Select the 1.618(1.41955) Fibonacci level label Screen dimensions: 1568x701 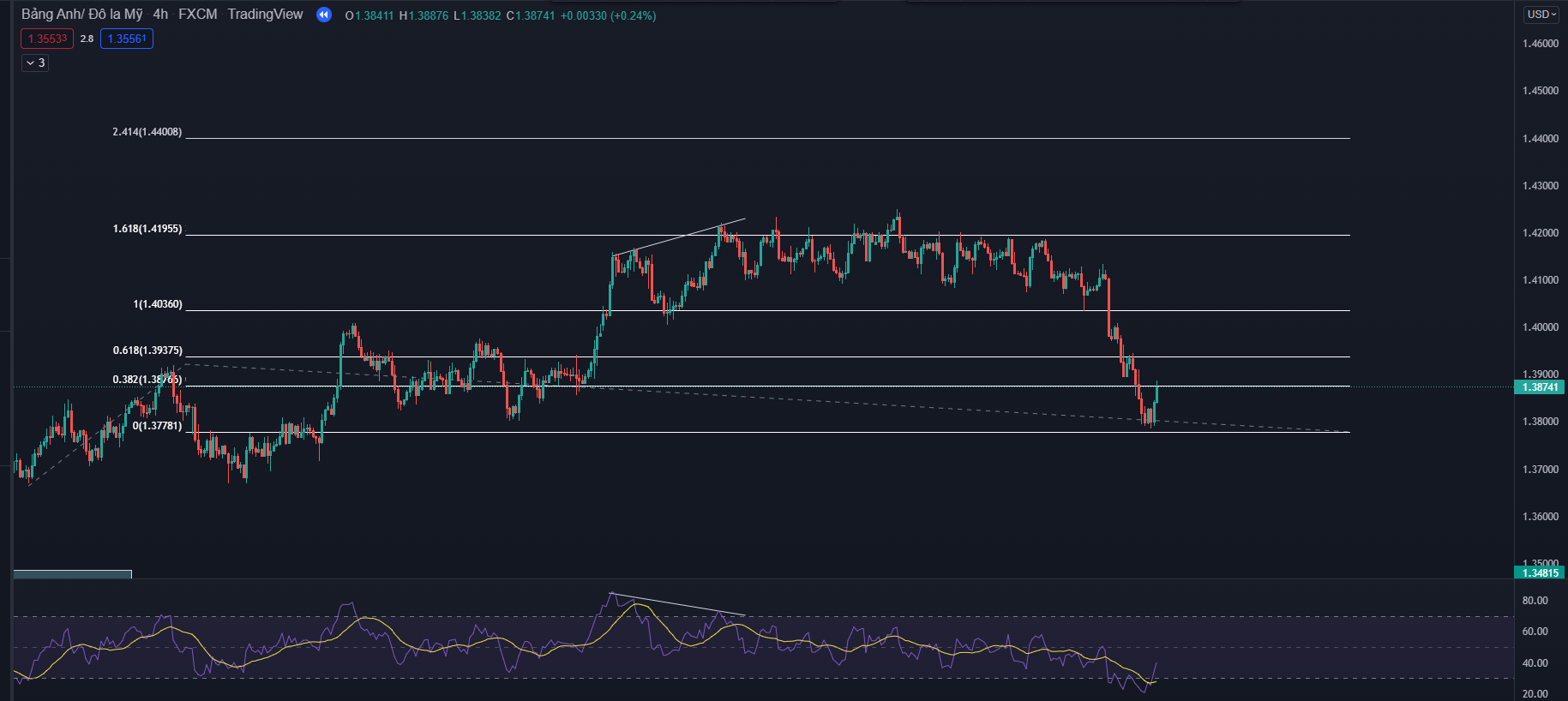click(x=147, y=229)
